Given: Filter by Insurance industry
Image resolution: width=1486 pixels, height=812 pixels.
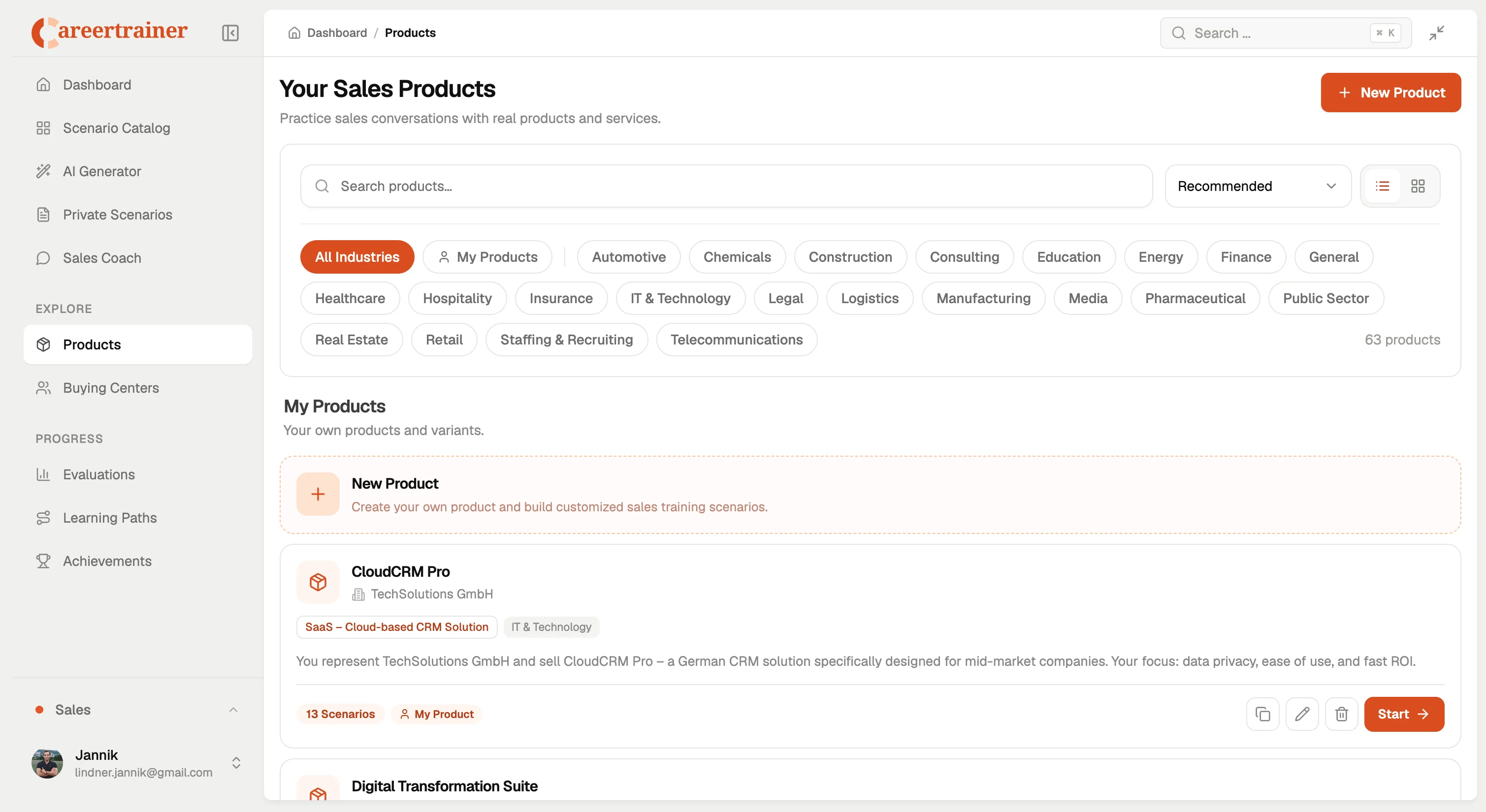Looking at the screenshot, I should pos(561,298).
